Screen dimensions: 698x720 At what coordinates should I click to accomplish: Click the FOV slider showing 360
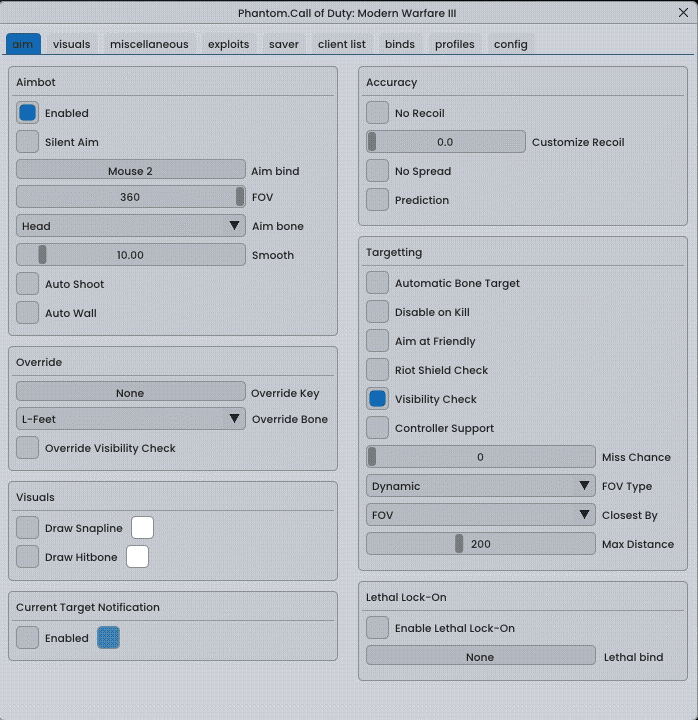click(131, 197)
